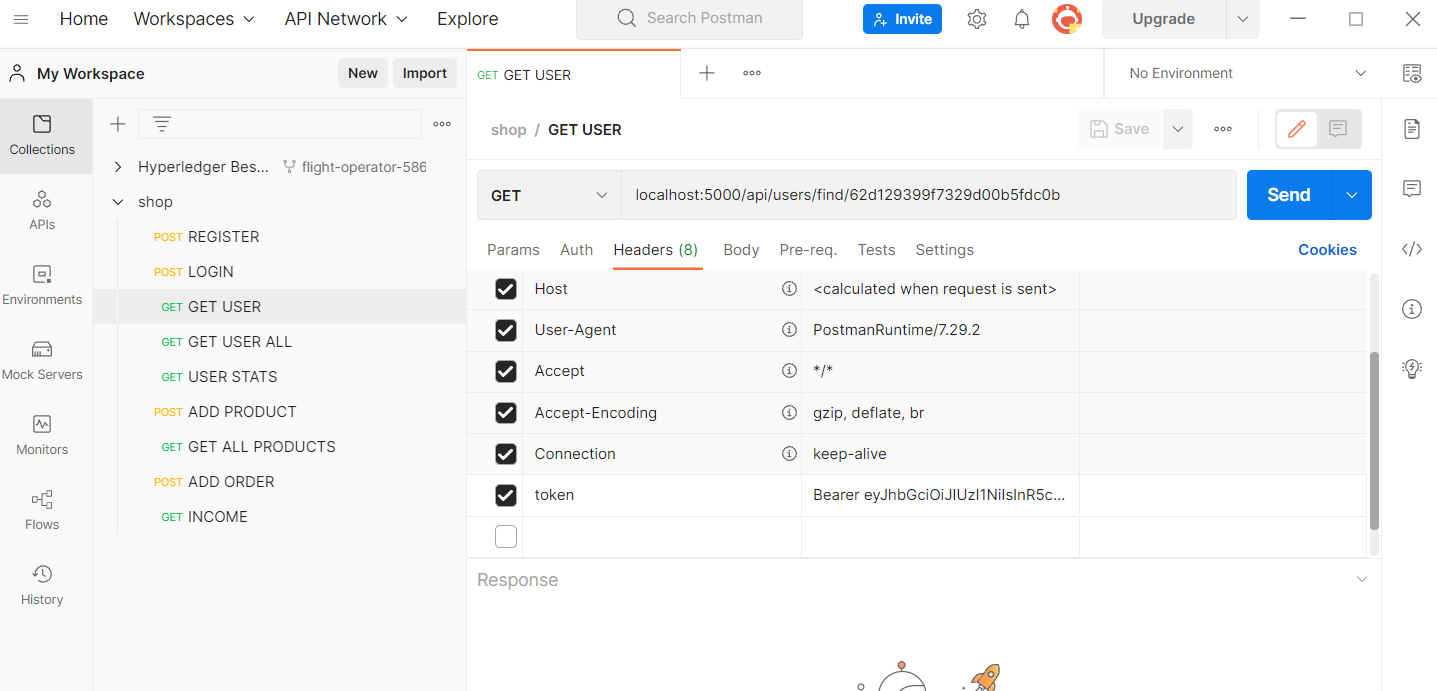Expand the Hyperledger Besu collection

coord(118,167)
